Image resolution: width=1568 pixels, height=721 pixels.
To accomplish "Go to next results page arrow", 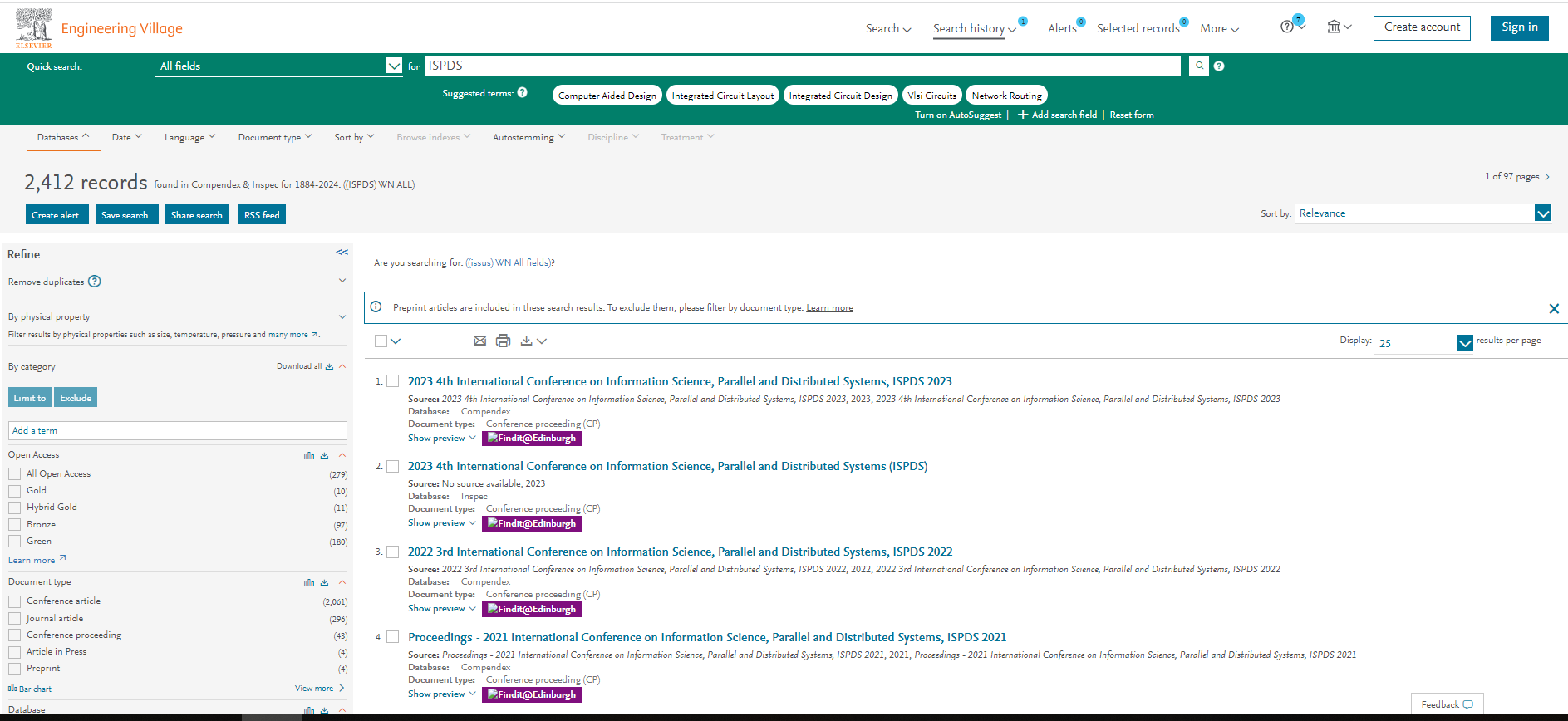I will 1547,177.
